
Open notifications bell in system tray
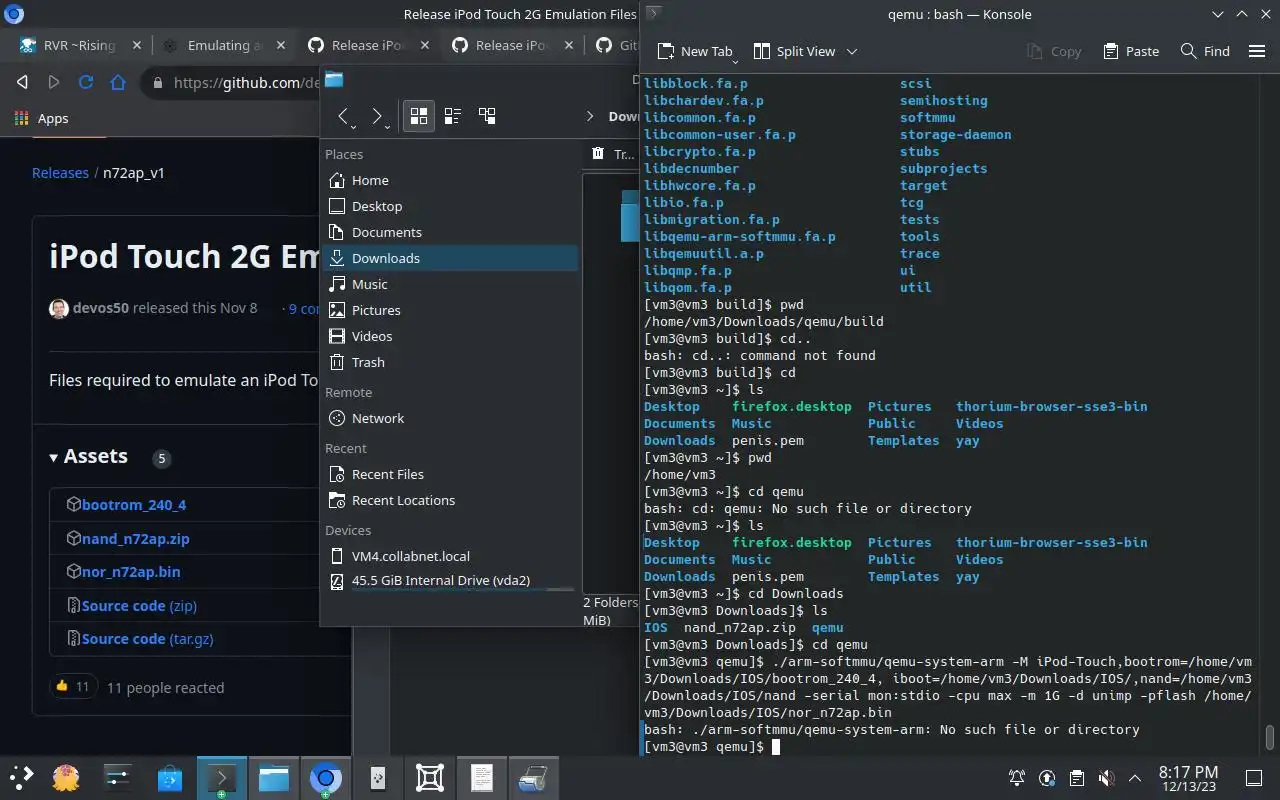pos(1016,778)
